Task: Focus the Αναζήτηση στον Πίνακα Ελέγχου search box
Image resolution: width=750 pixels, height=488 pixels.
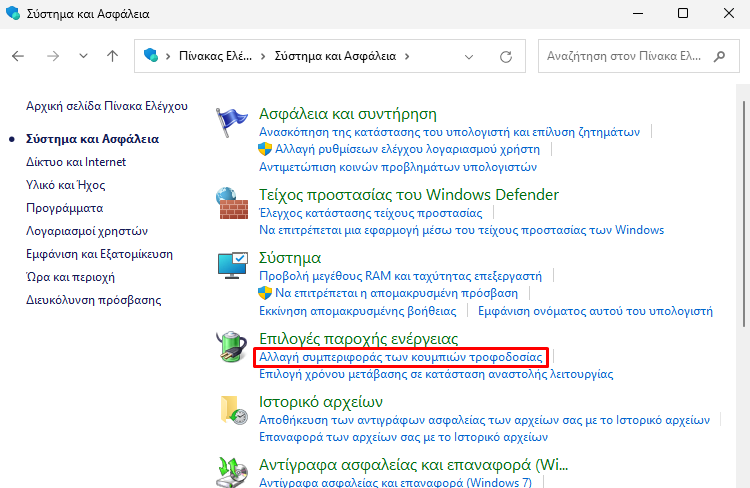Action: point(639,56)
